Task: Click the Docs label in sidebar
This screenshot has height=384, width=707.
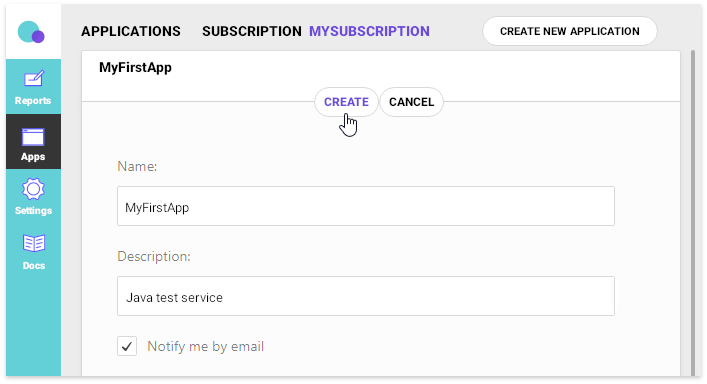Action: tap(34, 265)
